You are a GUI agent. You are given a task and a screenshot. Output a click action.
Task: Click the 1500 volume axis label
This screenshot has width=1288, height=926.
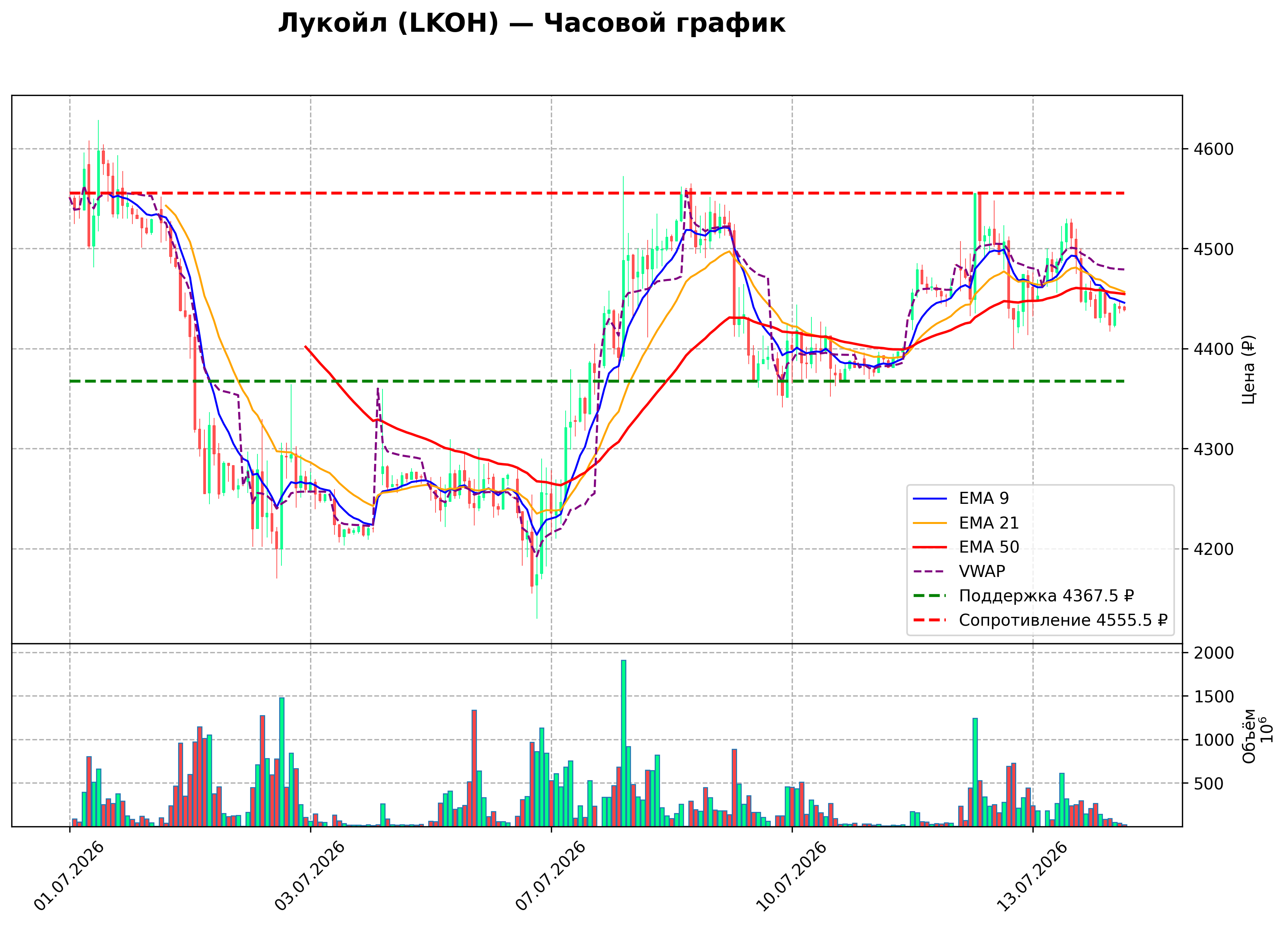click(1213, 697)
